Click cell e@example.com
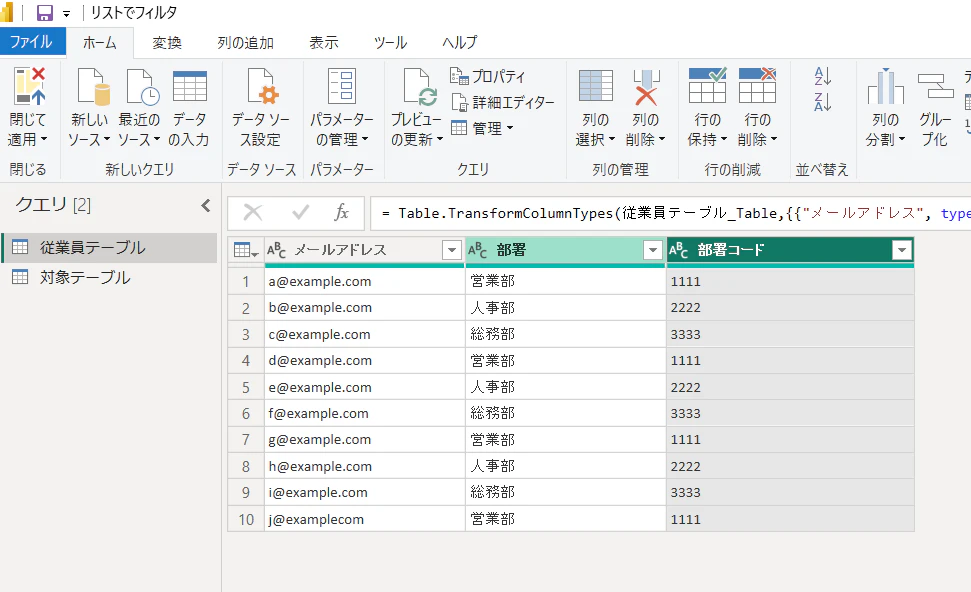The width and height of the screenshot is (971, 592). point(365,388)
